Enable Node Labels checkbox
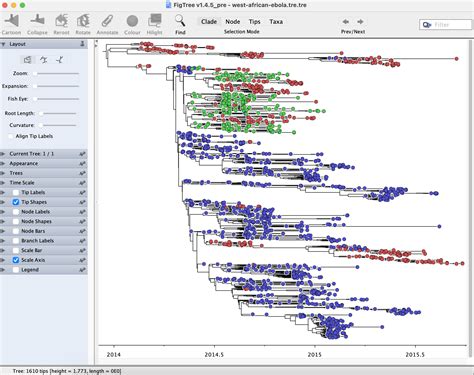Screen dimensions: 474x375 16,212
